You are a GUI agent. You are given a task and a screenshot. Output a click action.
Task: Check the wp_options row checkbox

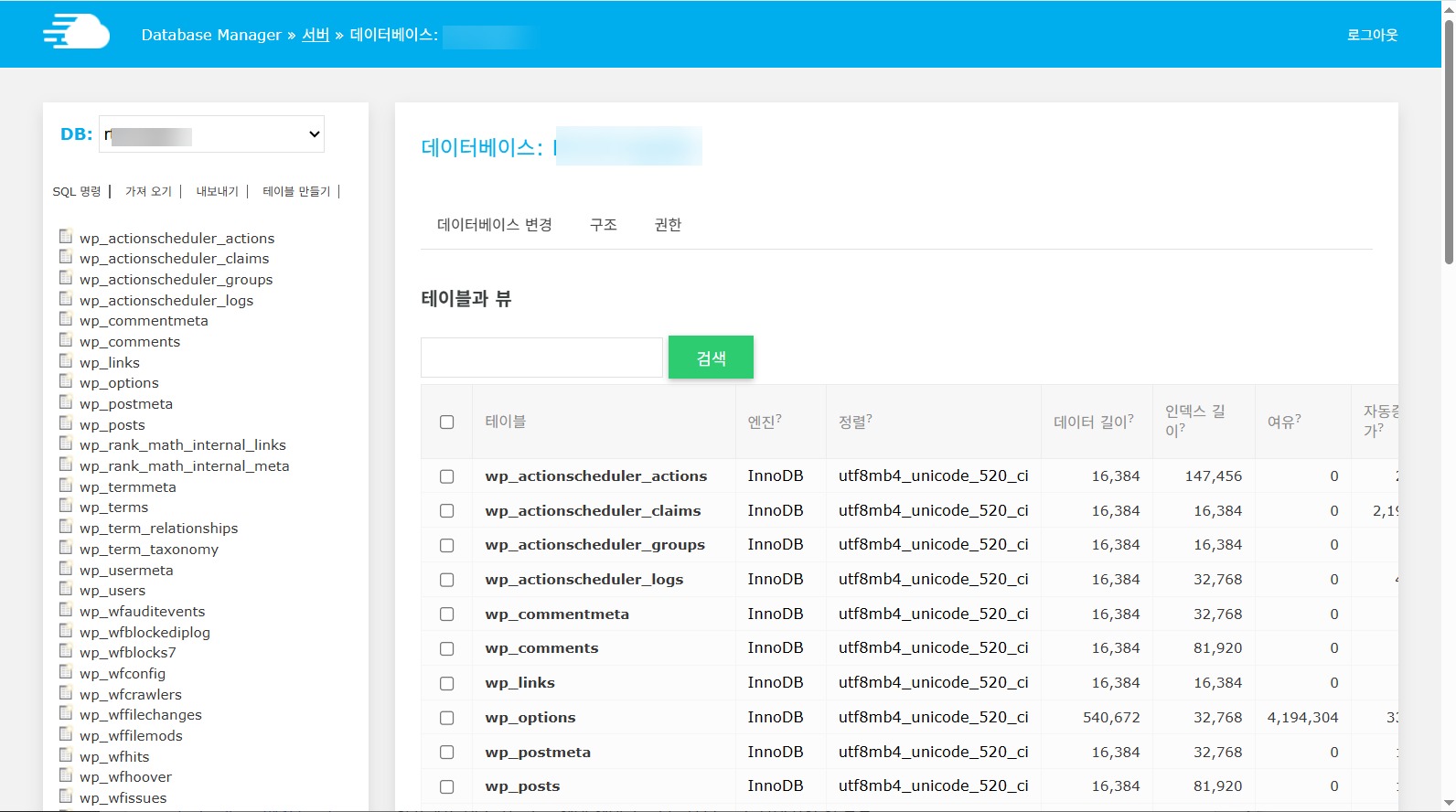coord(446,718)
